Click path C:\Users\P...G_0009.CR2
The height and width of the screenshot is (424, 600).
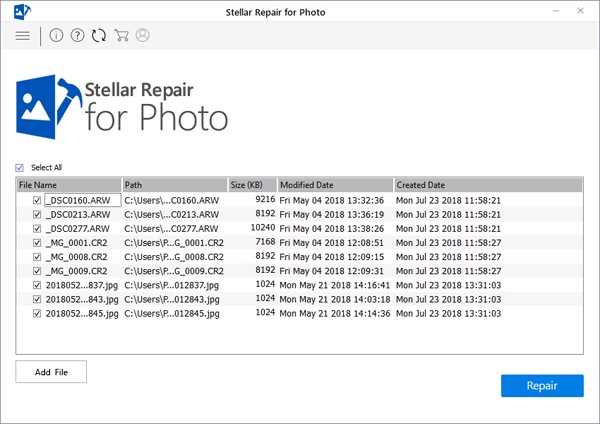174,271
